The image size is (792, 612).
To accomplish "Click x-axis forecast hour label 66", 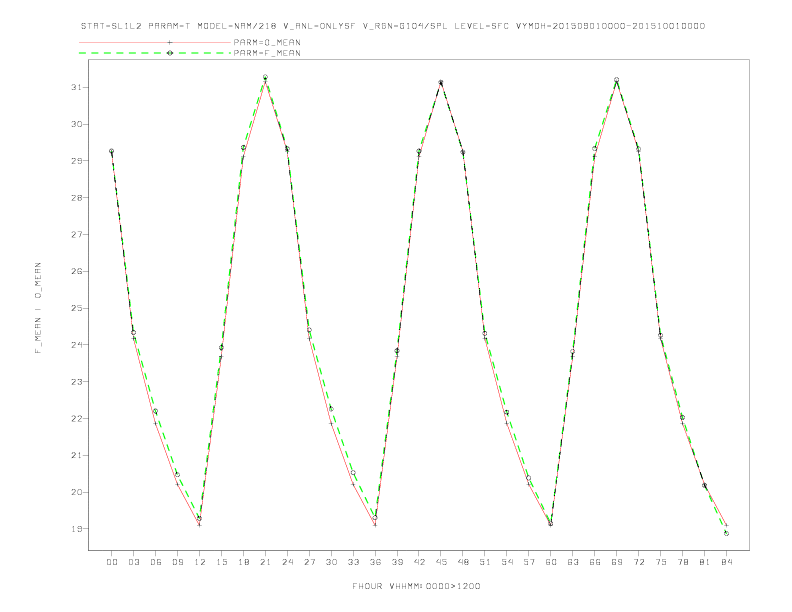I will tap(595, 562).
